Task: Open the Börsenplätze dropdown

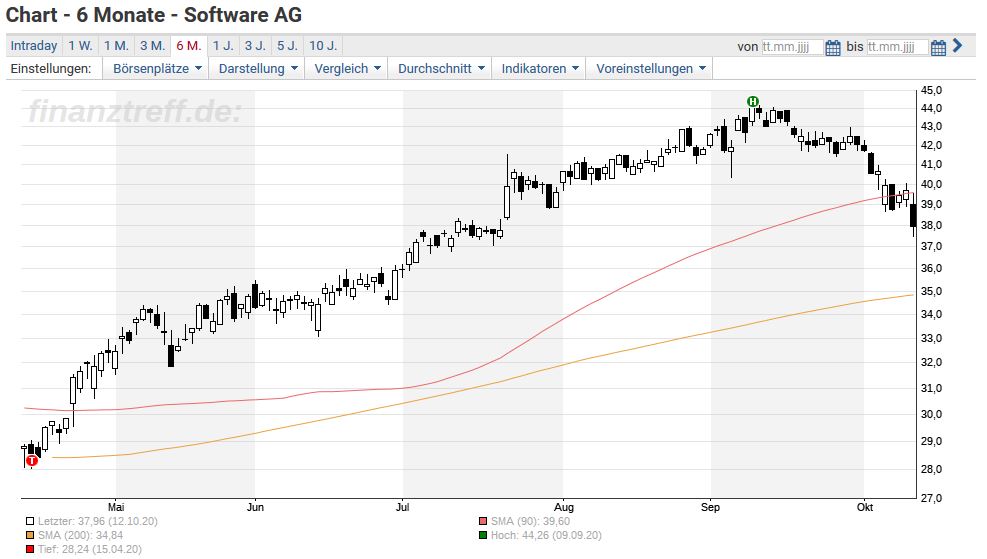Action: click(x=157, y=69)
